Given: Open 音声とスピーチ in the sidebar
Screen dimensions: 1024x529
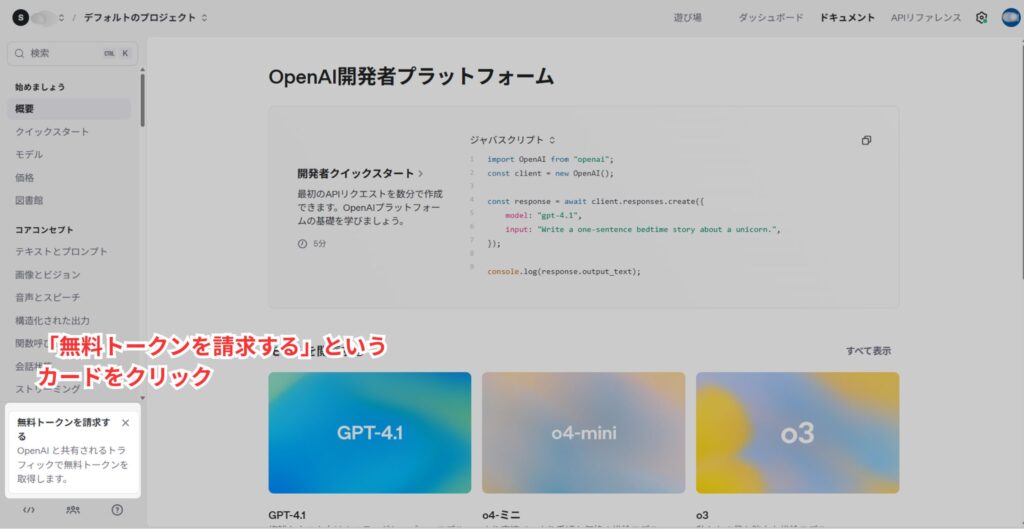Looking at the screenshot, I should click(48, 297).
